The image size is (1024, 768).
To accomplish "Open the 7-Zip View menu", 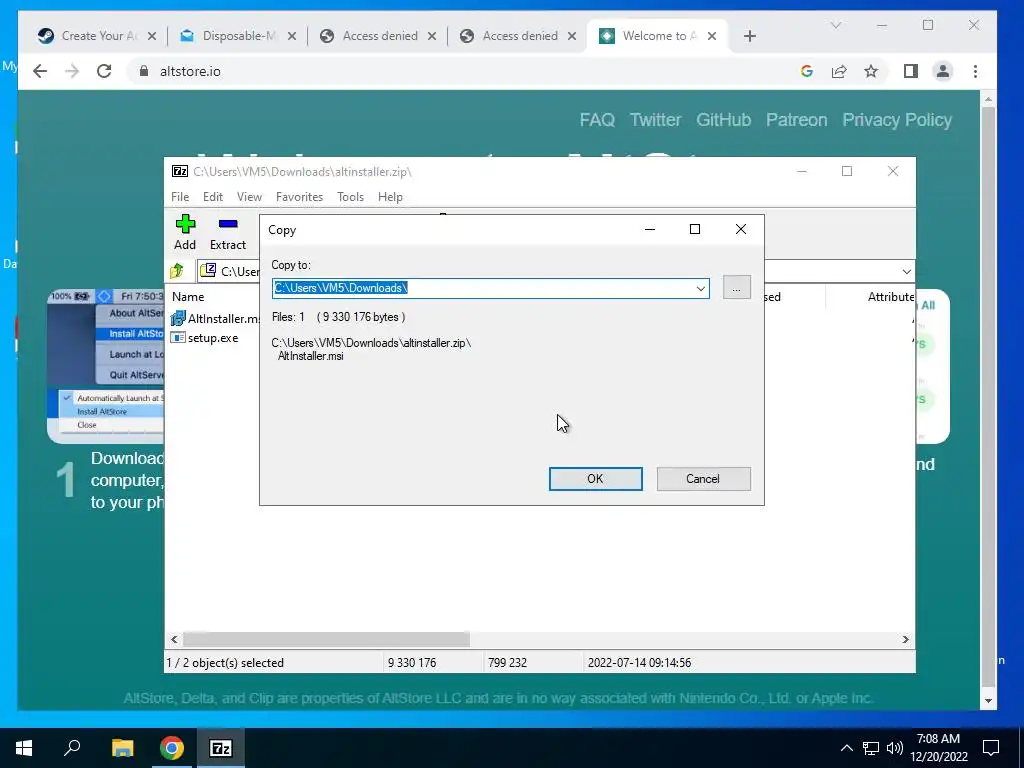I will pyautogui.click(x=249, y=197).
